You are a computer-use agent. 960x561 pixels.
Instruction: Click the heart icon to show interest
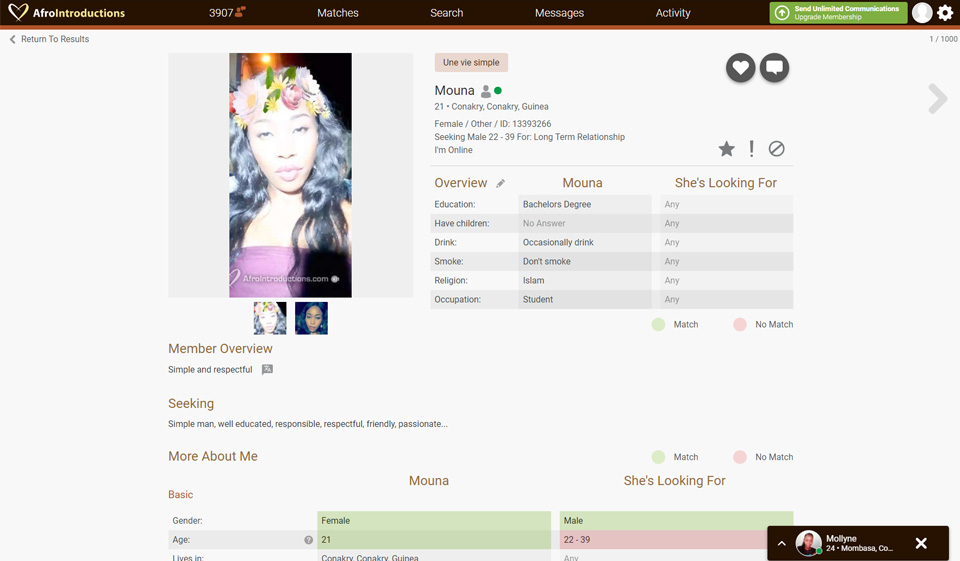click(740, 68)
